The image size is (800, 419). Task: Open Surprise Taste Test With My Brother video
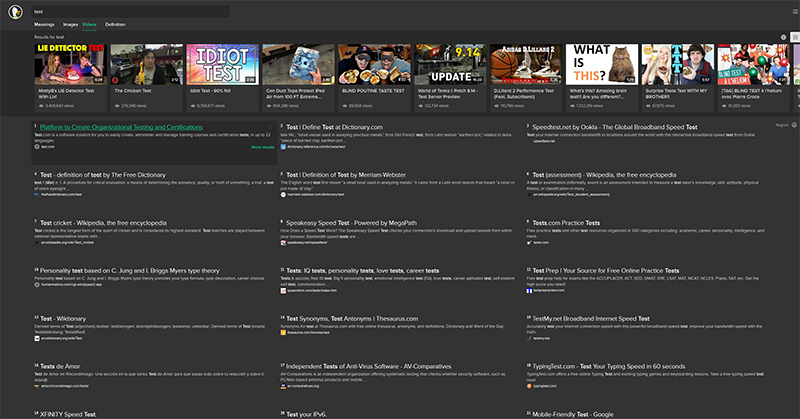coord(678,77)
